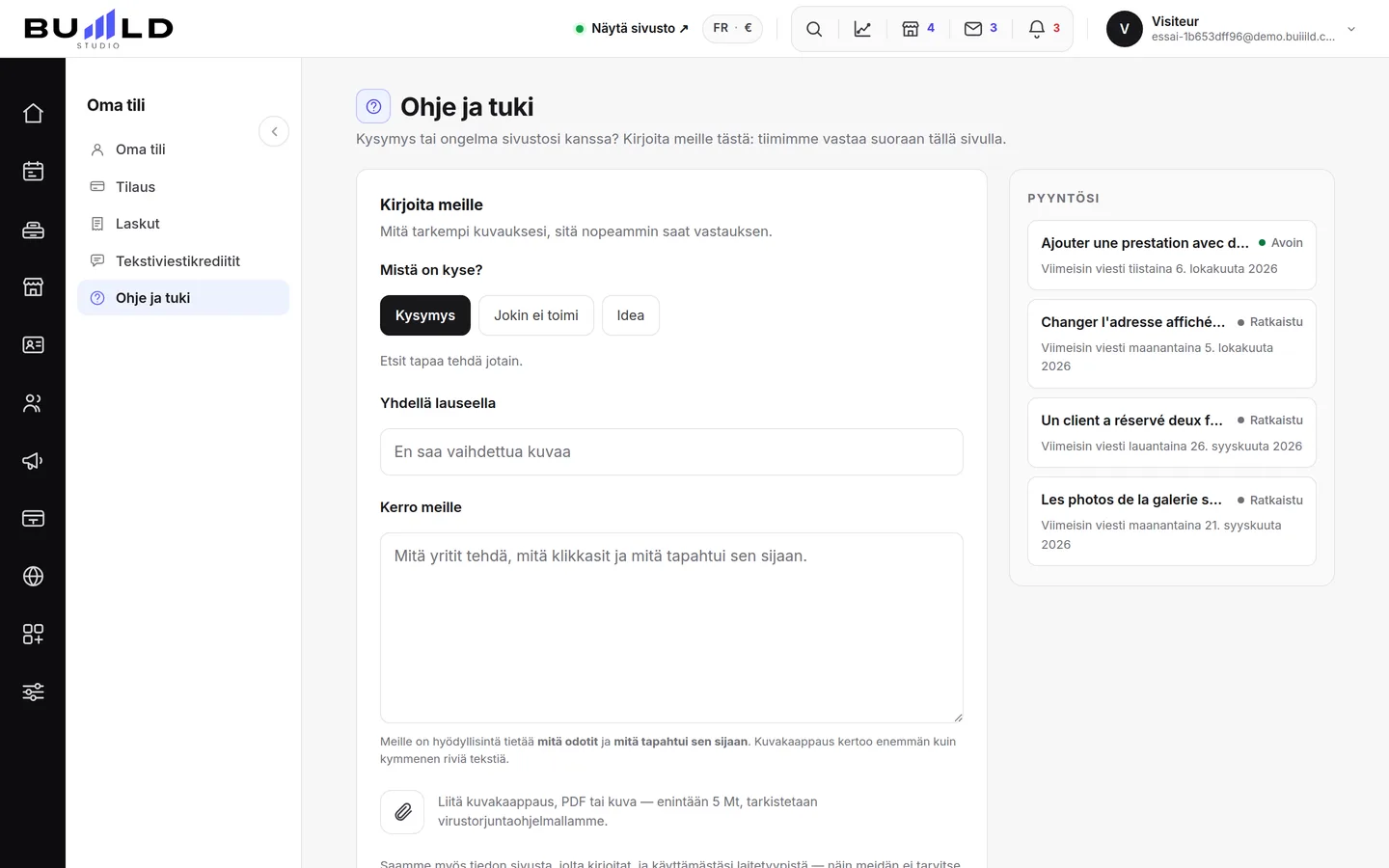
Task: Collapse the Oma tili side panel
Action: pyautogui.click(x=274, y=131)
